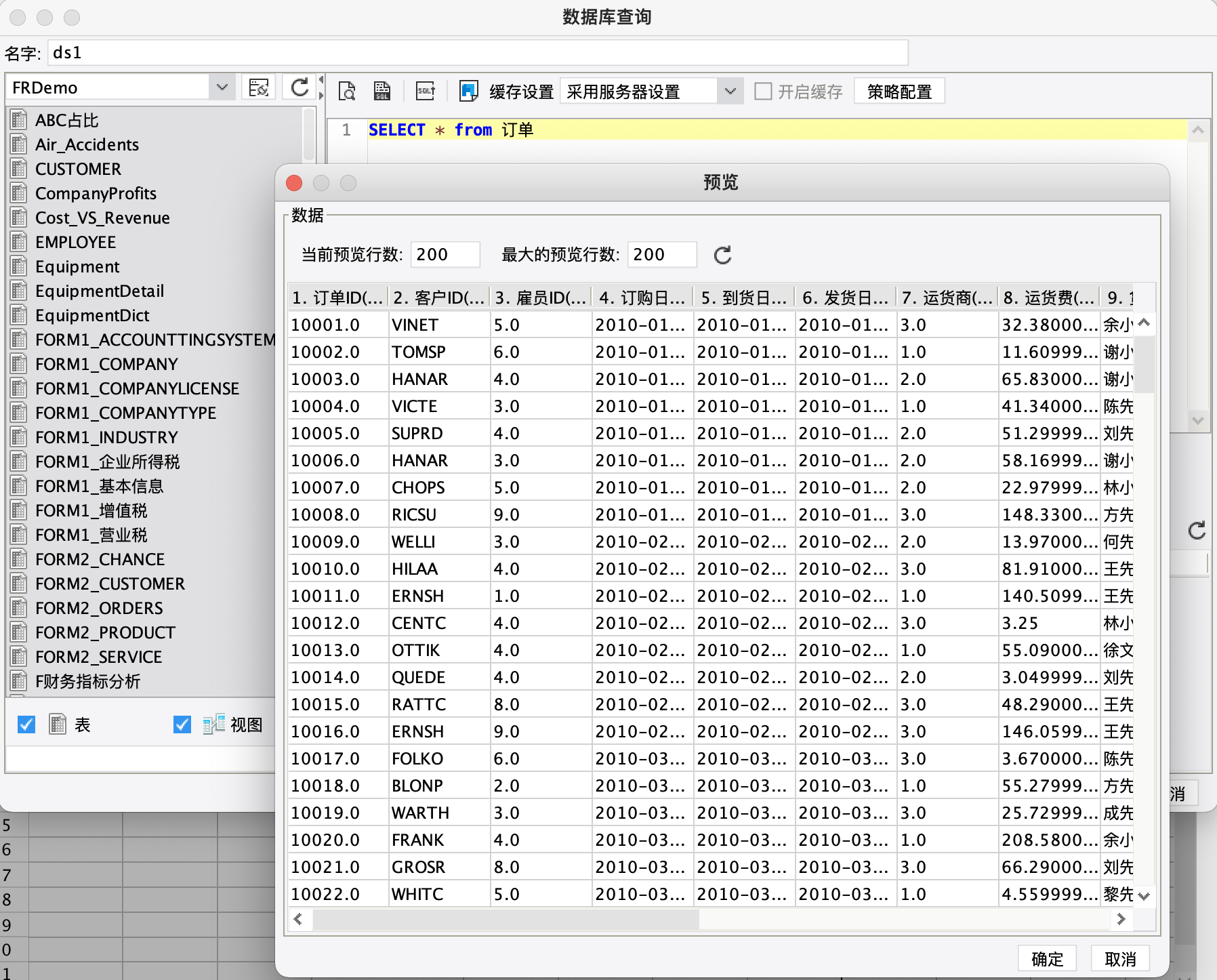Select the F财务指标分析 table
The width and height of the screenshot is (1217, 980).
87,681
